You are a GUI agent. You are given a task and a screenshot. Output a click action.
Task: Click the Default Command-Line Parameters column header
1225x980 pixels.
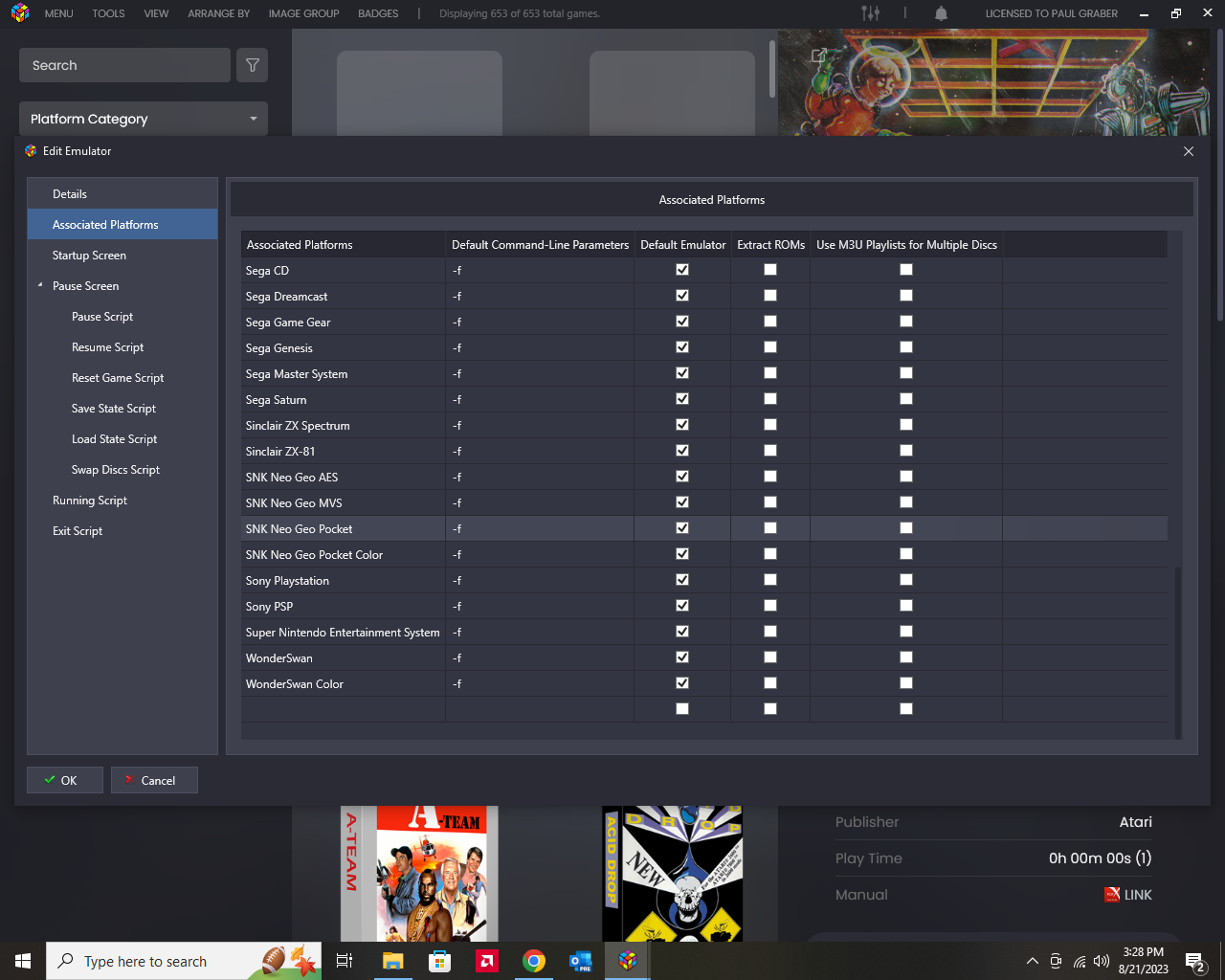[540, 245]
